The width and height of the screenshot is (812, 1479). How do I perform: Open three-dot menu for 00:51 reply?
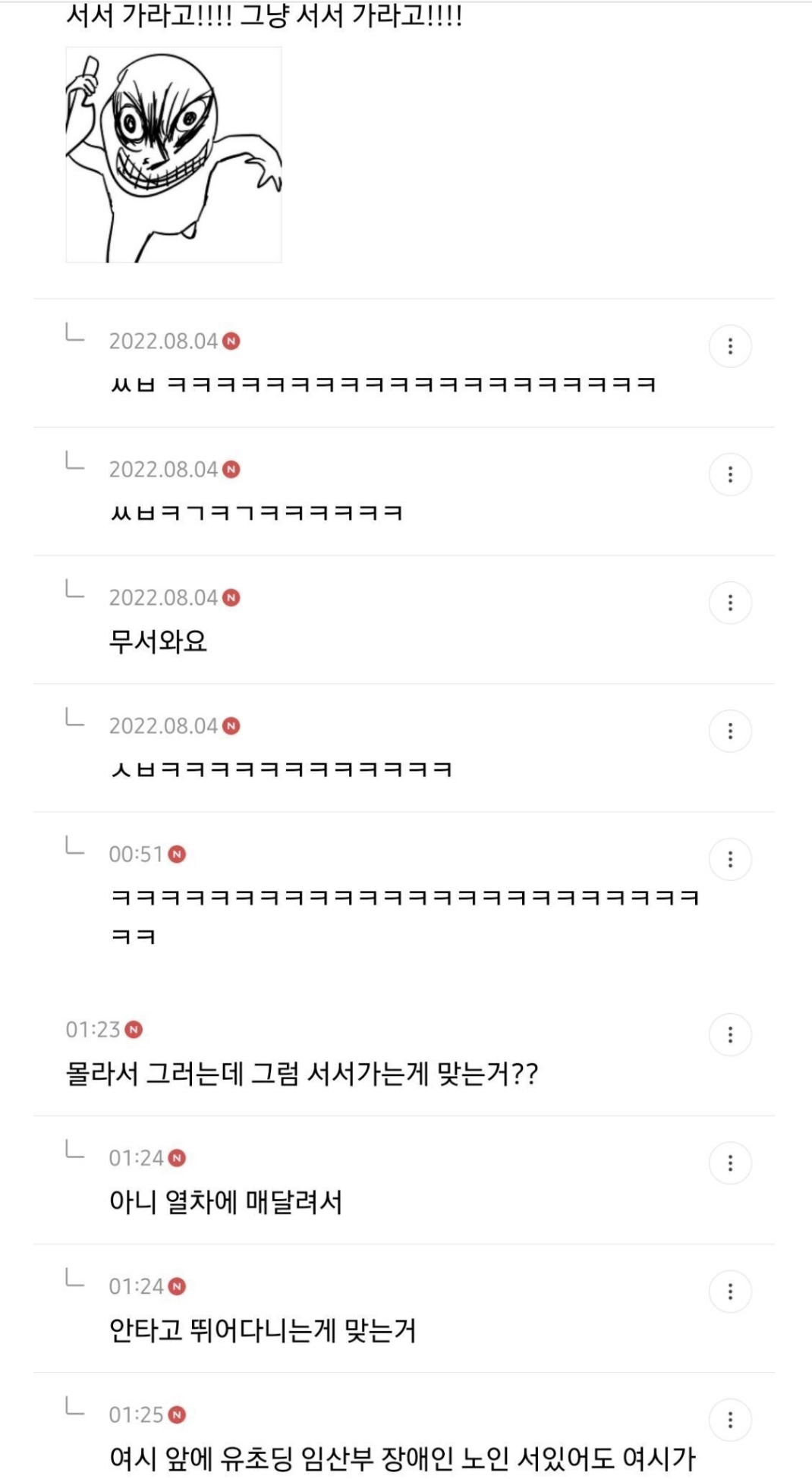click(x=730, y=860)
